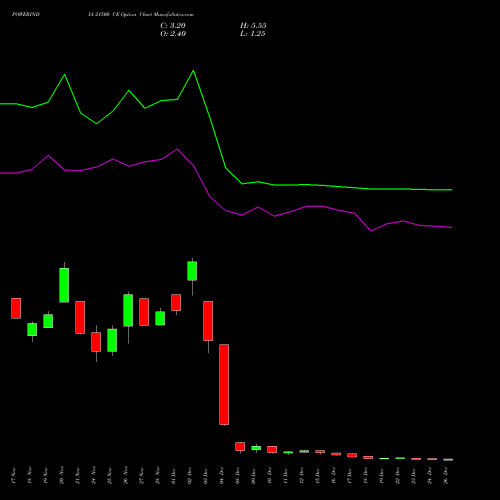
Task: Click the symbol name at top left
Action: [x=26, y=14]
